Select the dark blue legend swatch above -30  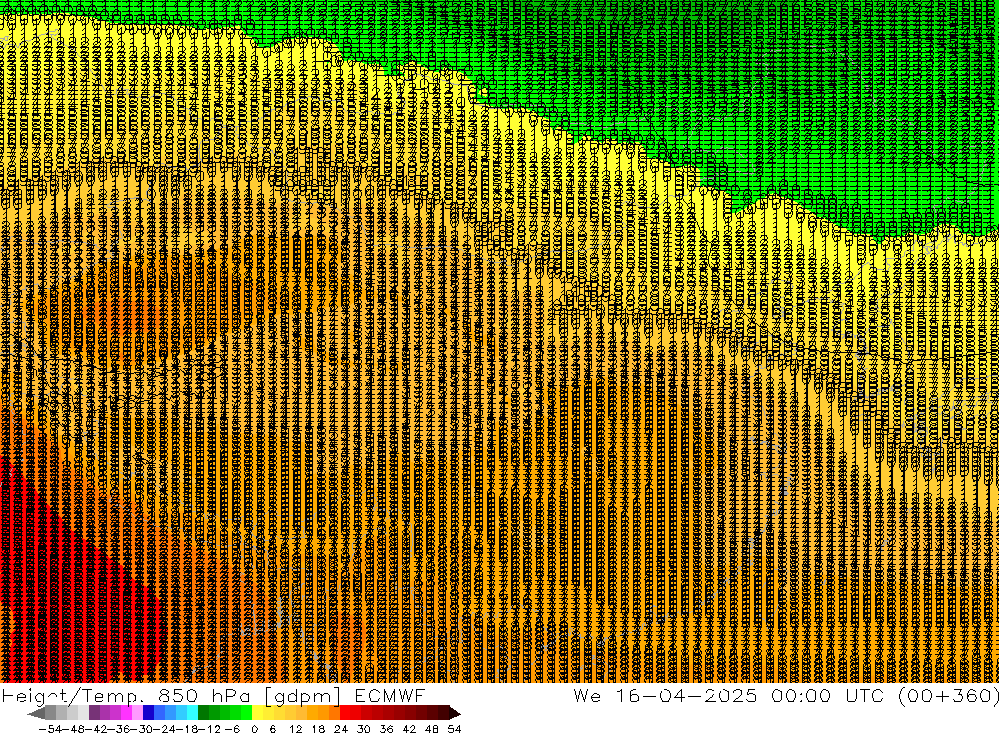pyautogui.click(x=148, y=713)
